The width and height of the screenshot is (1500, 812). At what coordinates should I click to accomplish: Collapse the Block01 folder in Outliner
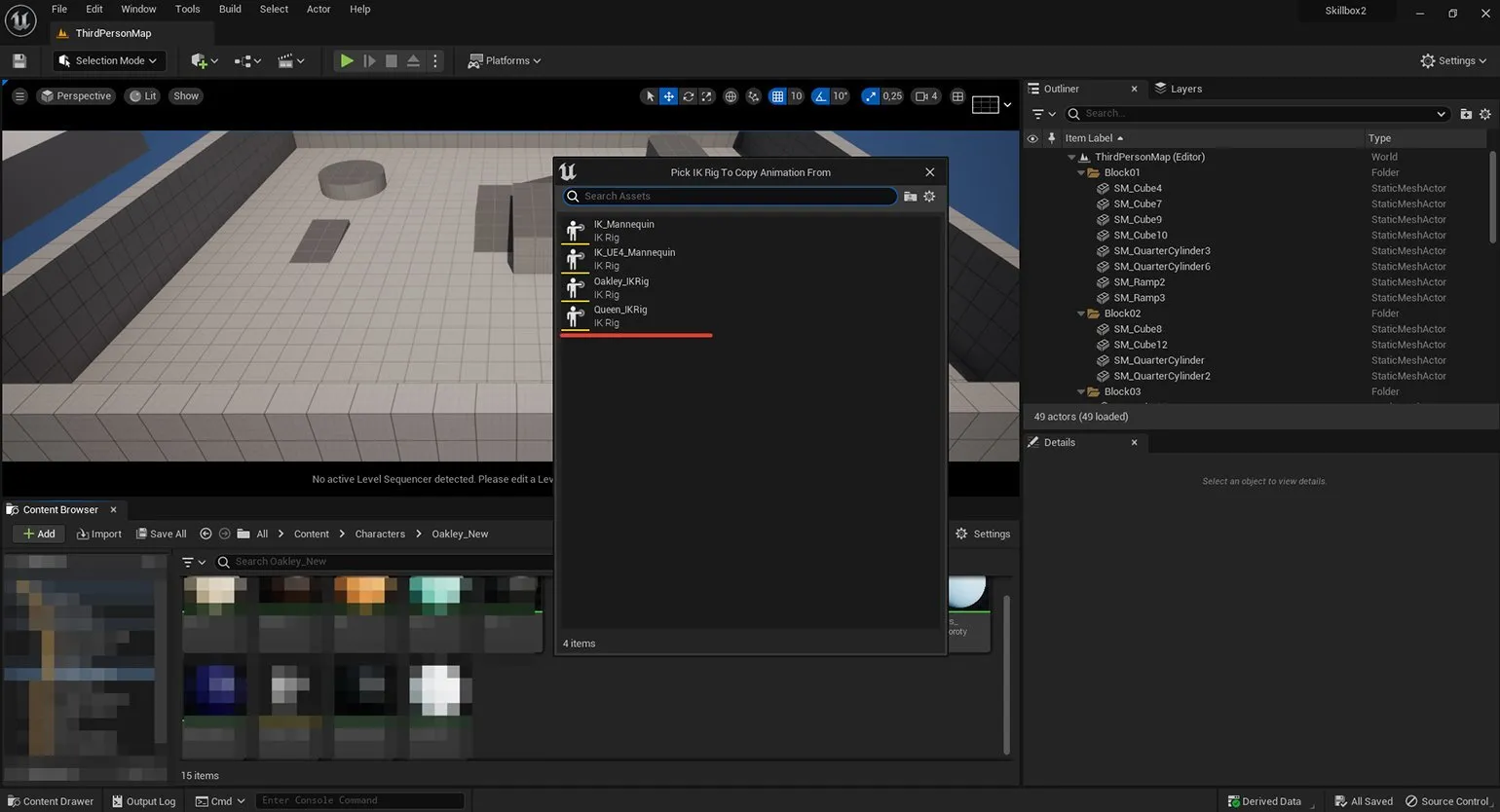click(1081, 172)
